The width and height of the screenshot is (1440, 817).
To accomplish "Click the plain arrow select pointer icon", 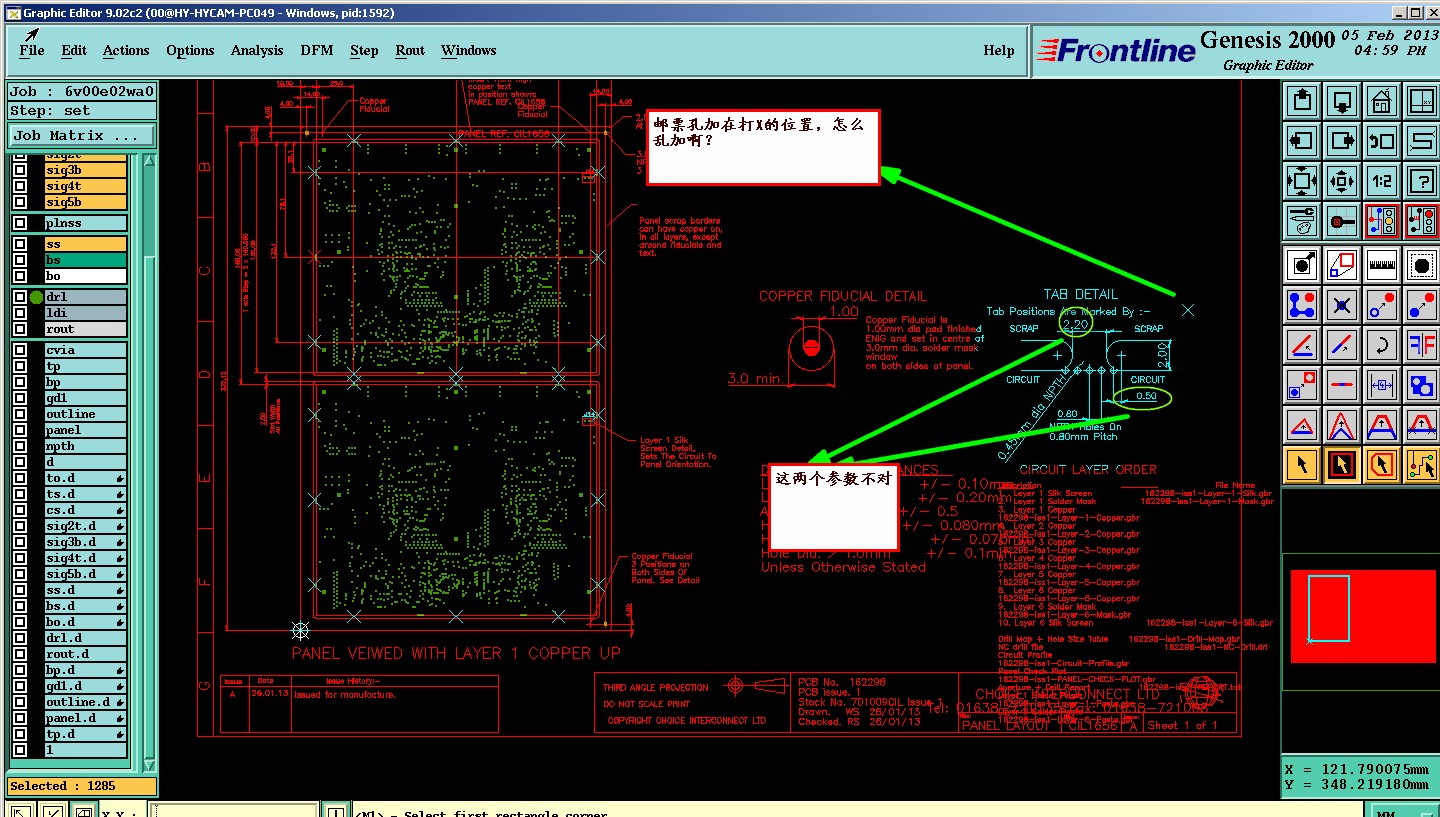I will (1302, 465).
